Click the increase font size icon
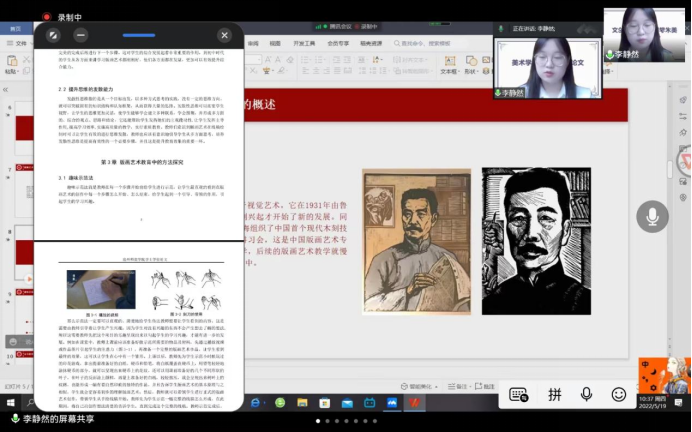 pyautogui.click(x=267, y=60)
